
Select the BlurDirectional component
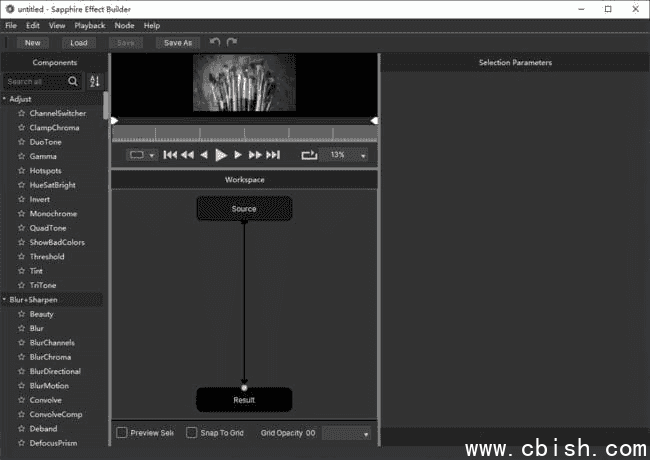55,371
